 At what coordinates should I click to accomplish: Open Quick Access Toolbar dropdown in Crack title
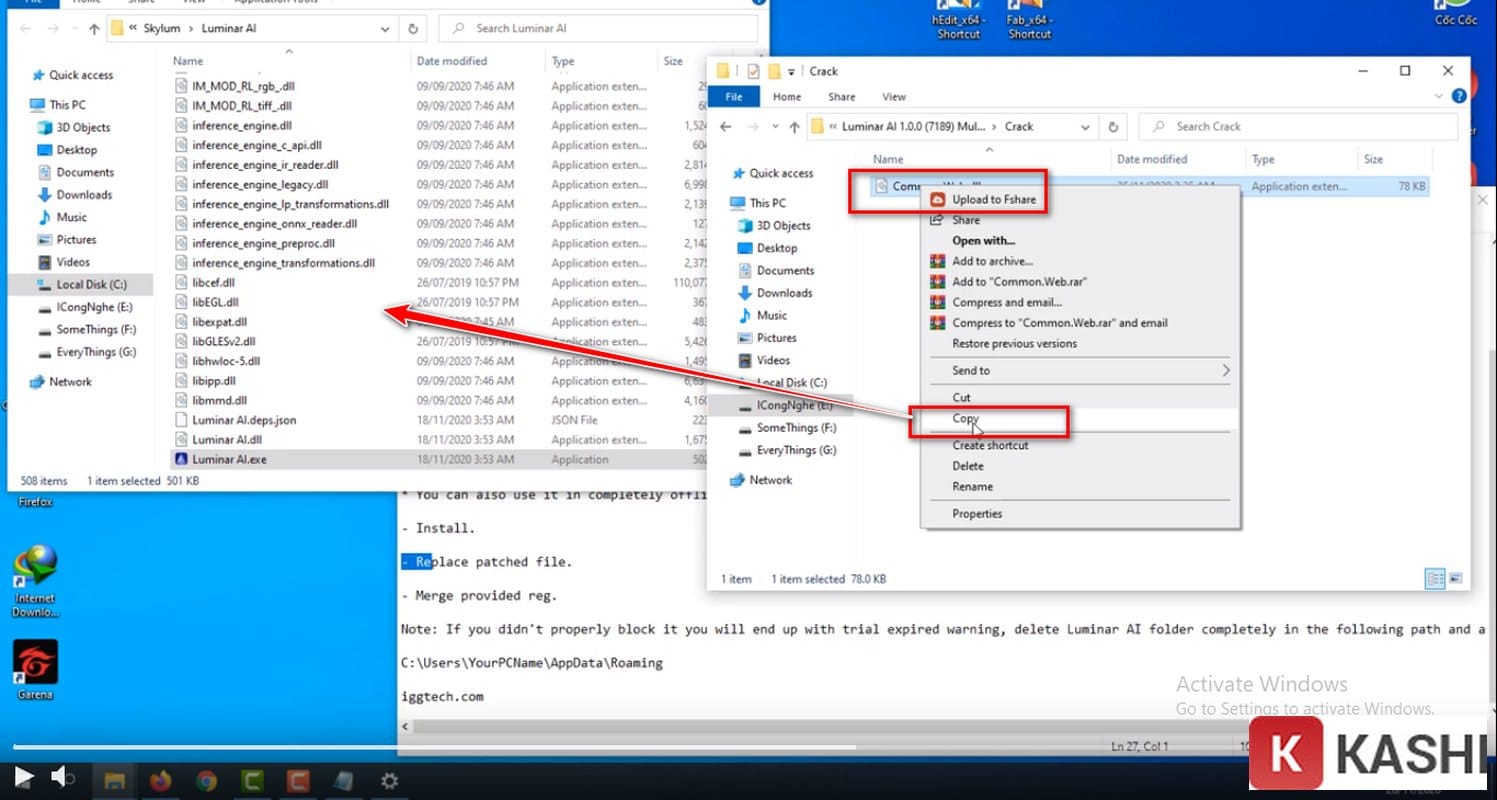click(791, 72)
